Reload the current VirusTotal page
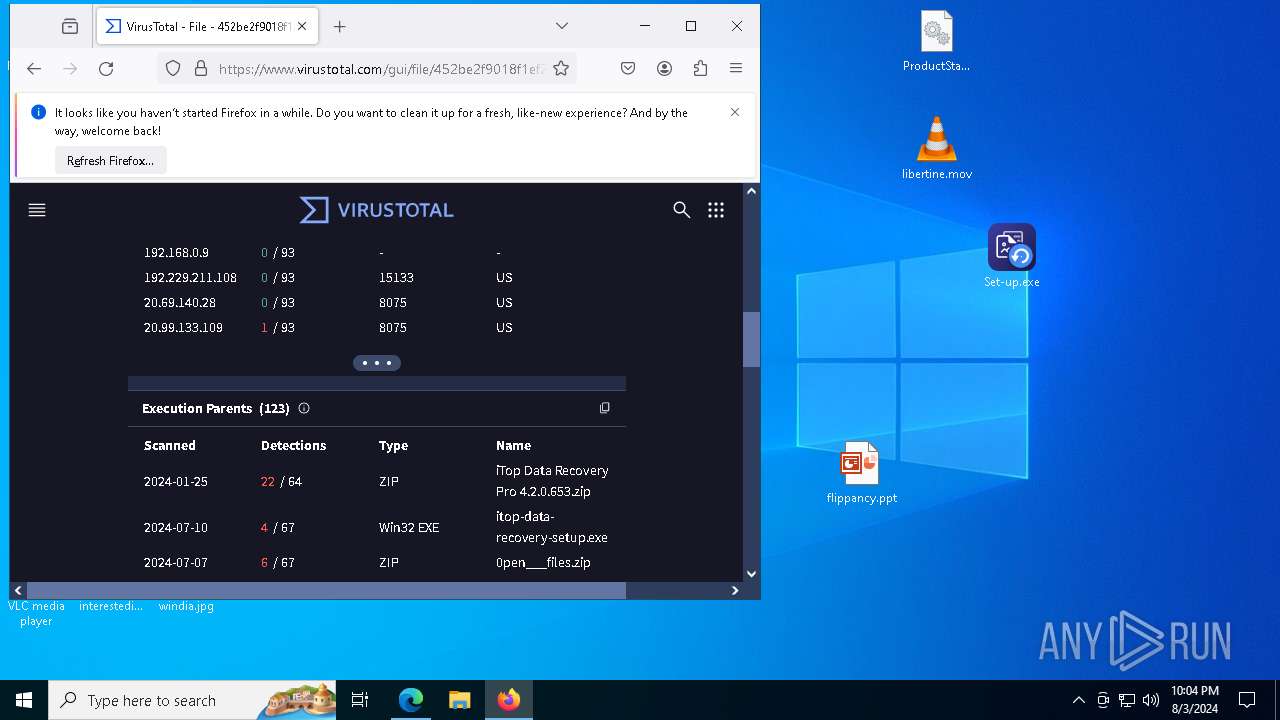The width and height of the screenshot is (1280, 720). click(x=106, y=68)
